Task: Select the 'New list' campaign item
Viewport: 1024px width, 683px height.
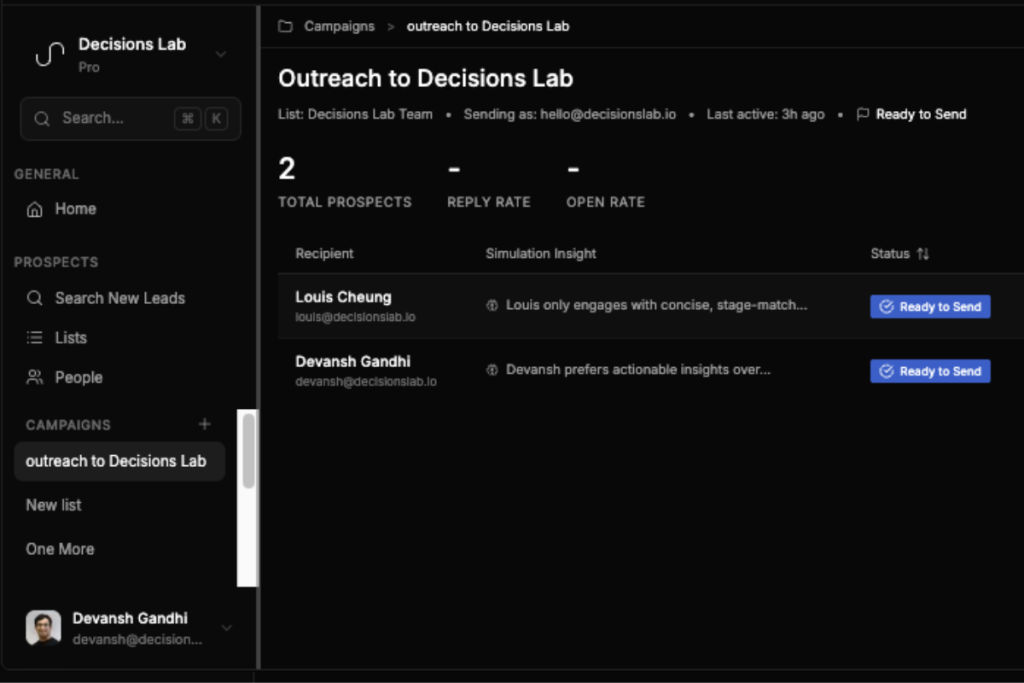Action: [x=54, y=505]
